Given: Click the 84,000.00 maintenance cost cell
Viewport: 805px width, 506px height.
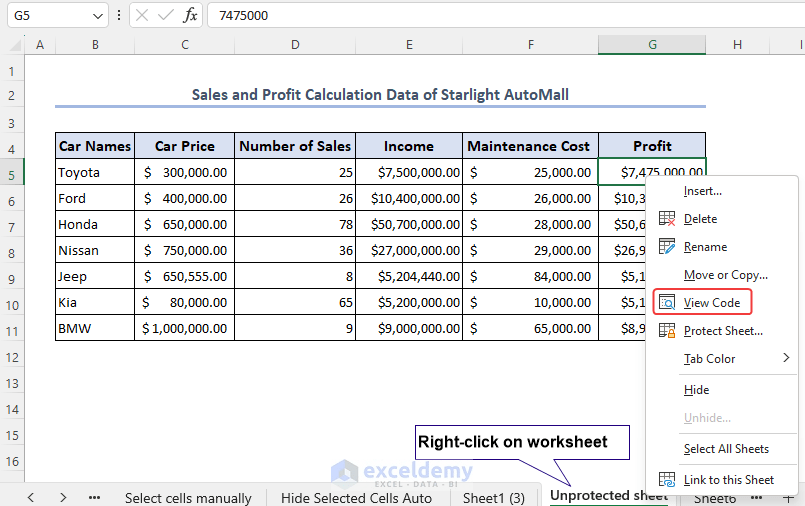Looking at the screenshot, I should pyautogui.click(x=530, y=276).
